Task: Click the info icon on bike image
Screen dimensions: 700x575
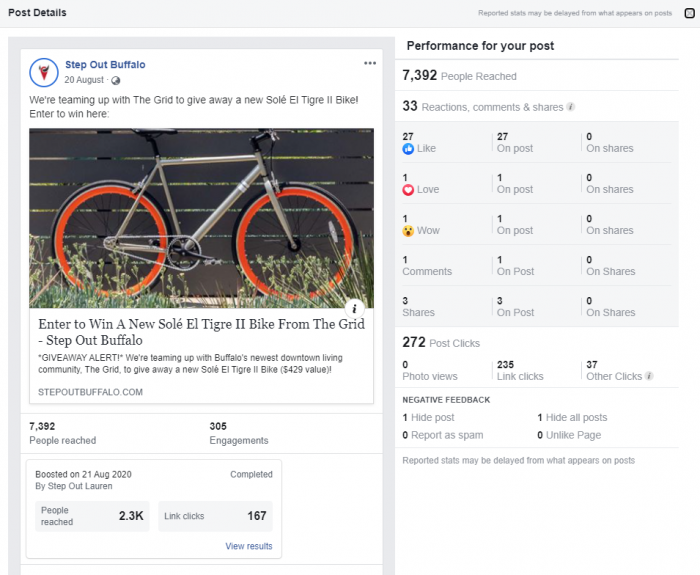Action: click(354, 308)
